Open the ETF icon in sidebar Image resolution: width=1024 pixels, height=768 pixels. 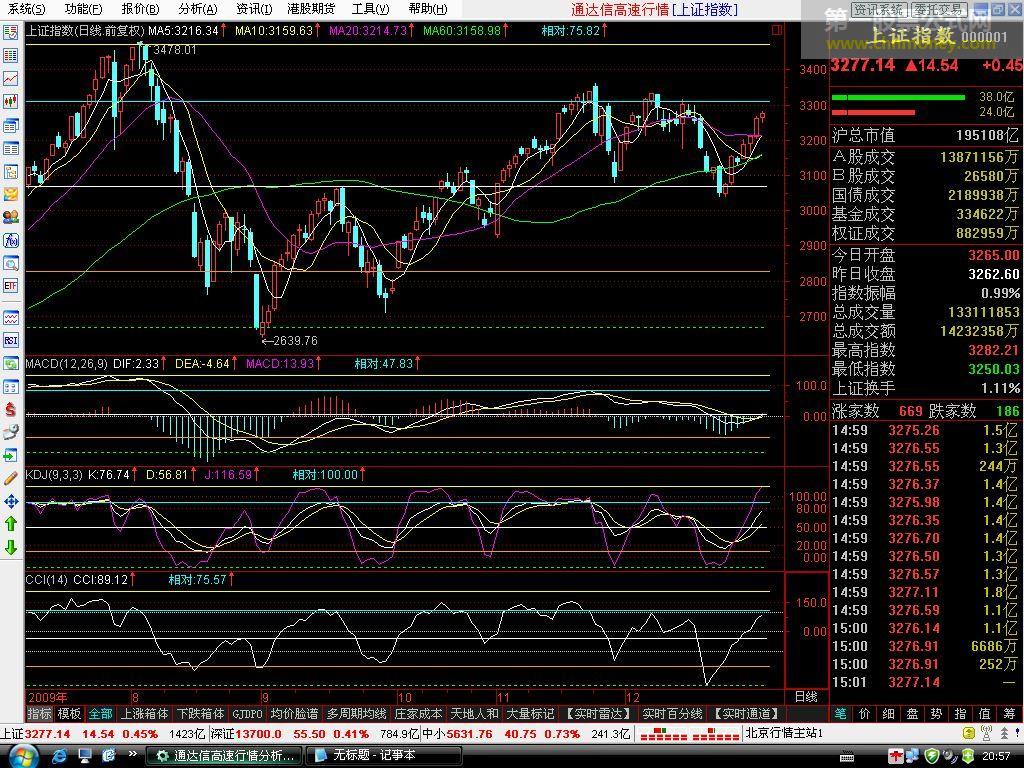pyautogui.click(x=10, y=286)
